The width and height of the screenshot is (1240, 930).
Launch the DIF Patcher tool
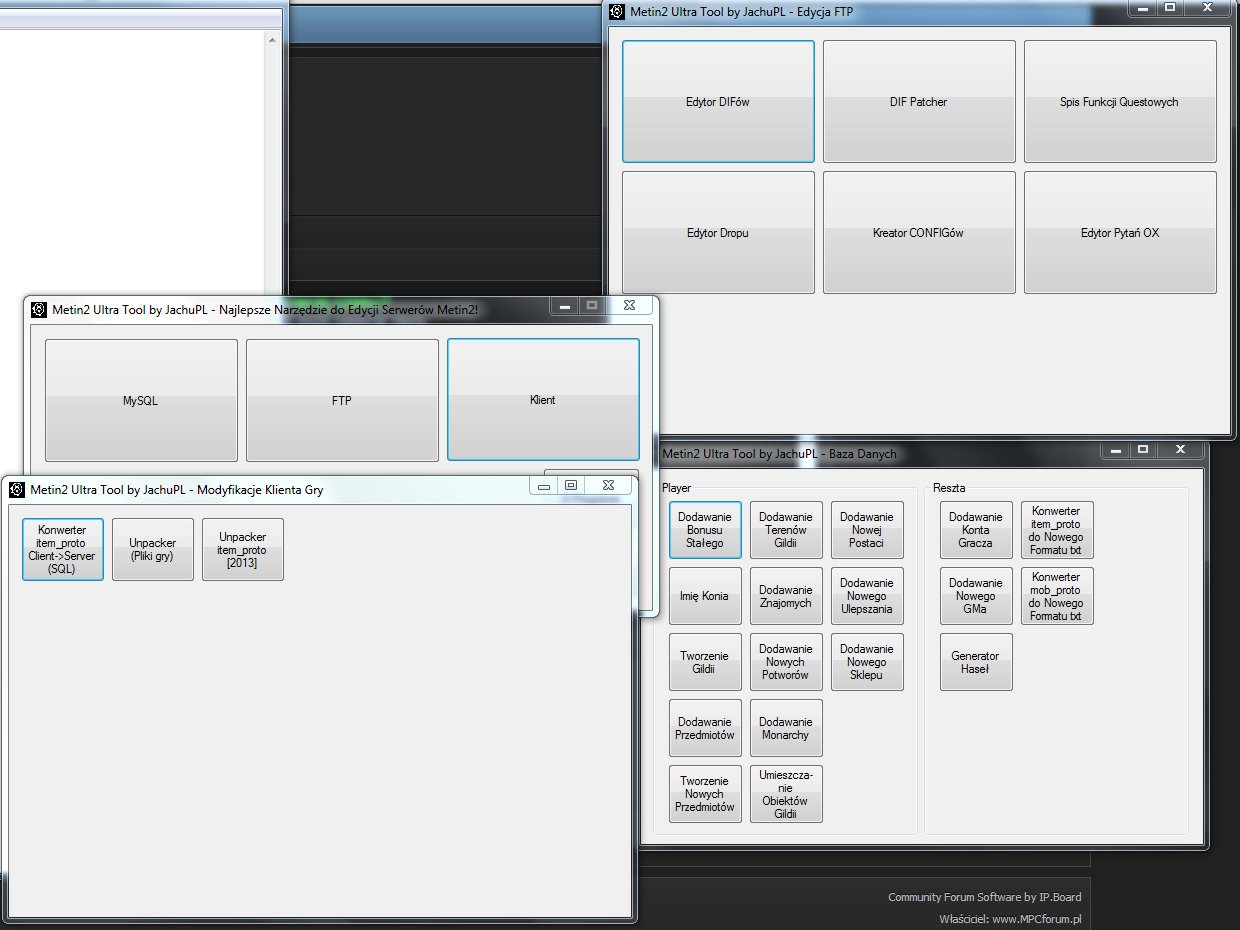pyautogui.click(x=919, y=101)
